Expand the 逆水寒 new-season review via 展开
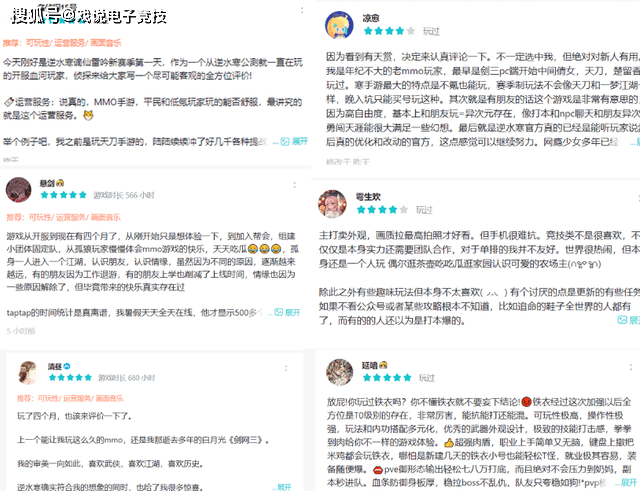The image size is (640, 491). (300, 141)
